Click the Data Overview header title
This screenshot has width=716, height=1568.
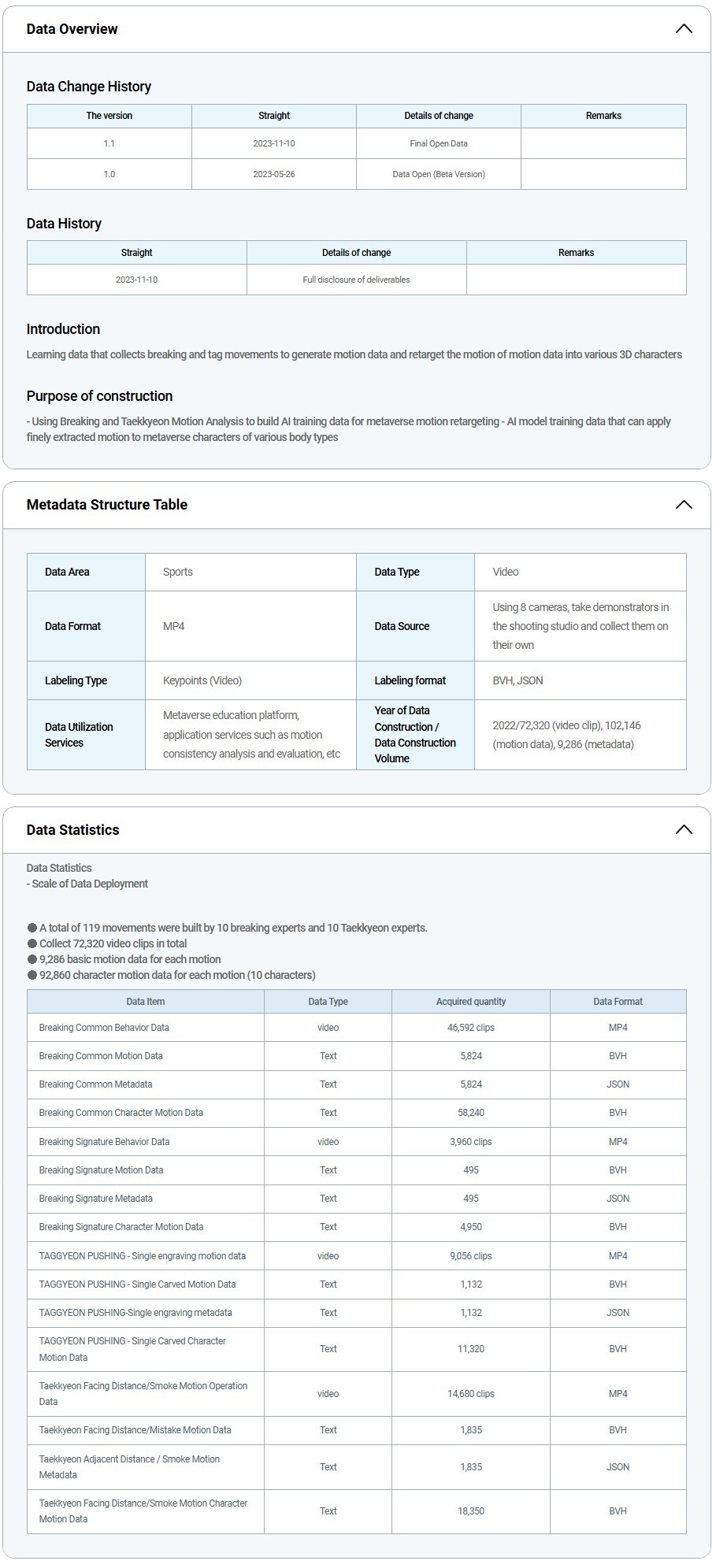coord(72,29)
